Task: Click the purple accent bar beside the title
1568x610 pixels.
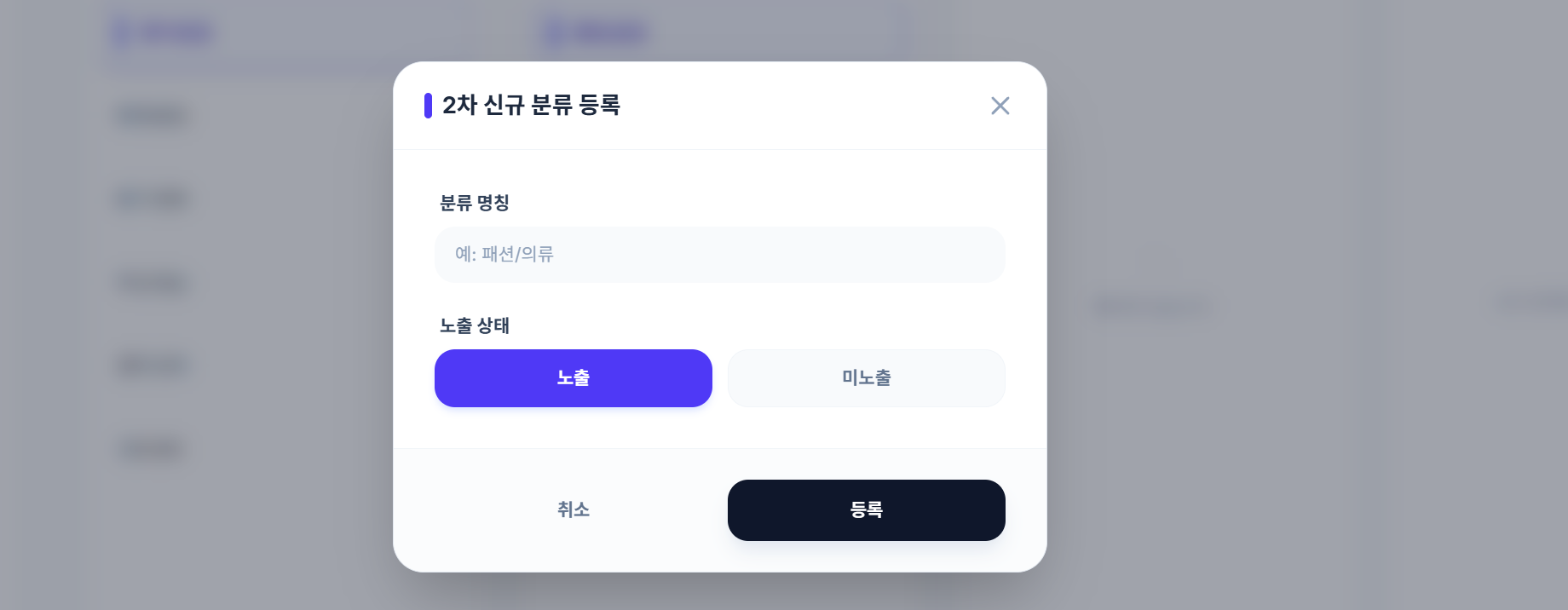Action: tap(429, 106)
